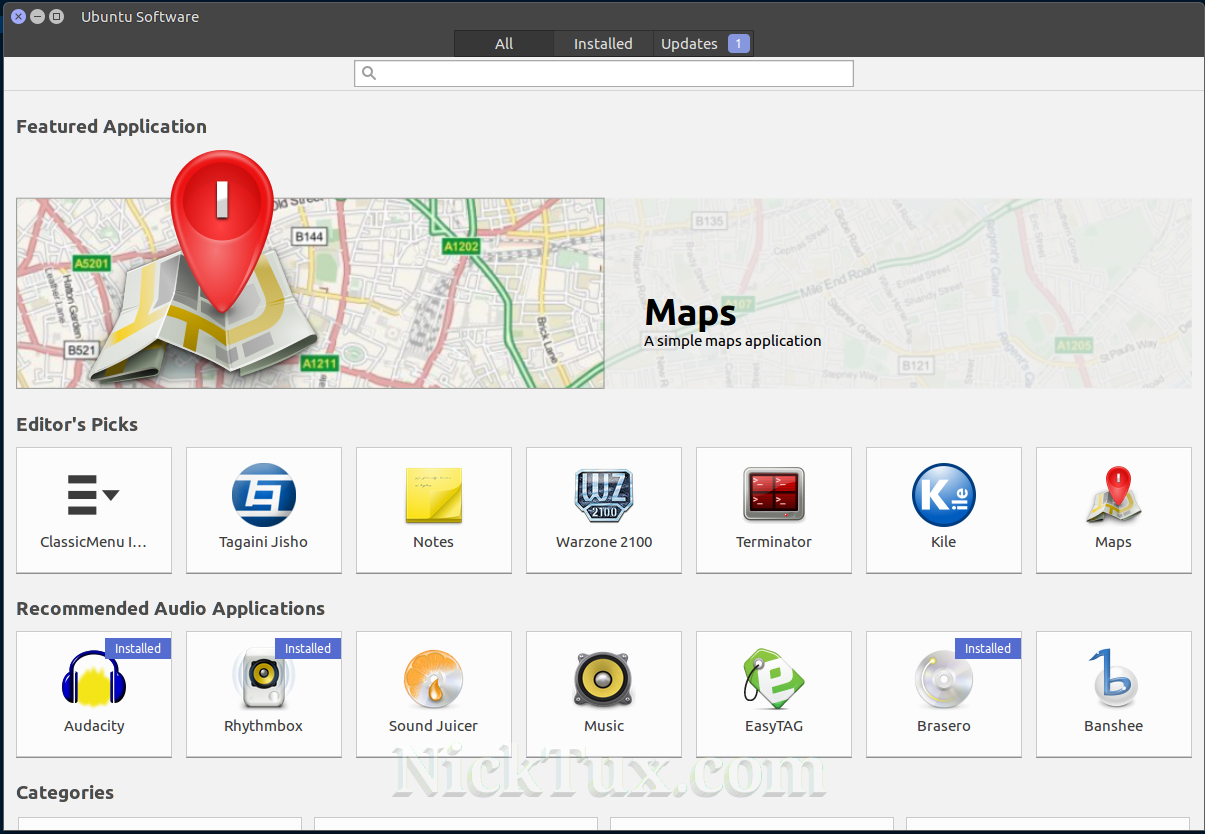Click the search magnifier icon

pos(368,73)
